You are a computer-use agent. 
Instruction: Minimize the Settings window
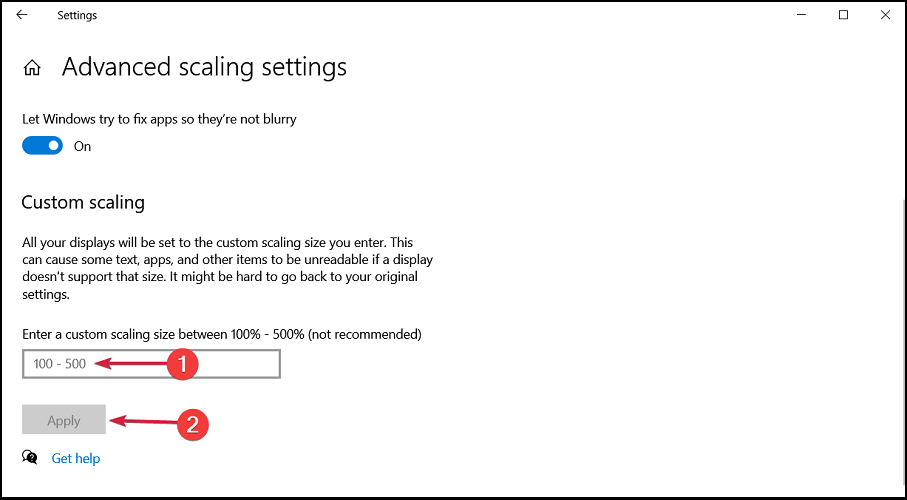pos(800,15)
